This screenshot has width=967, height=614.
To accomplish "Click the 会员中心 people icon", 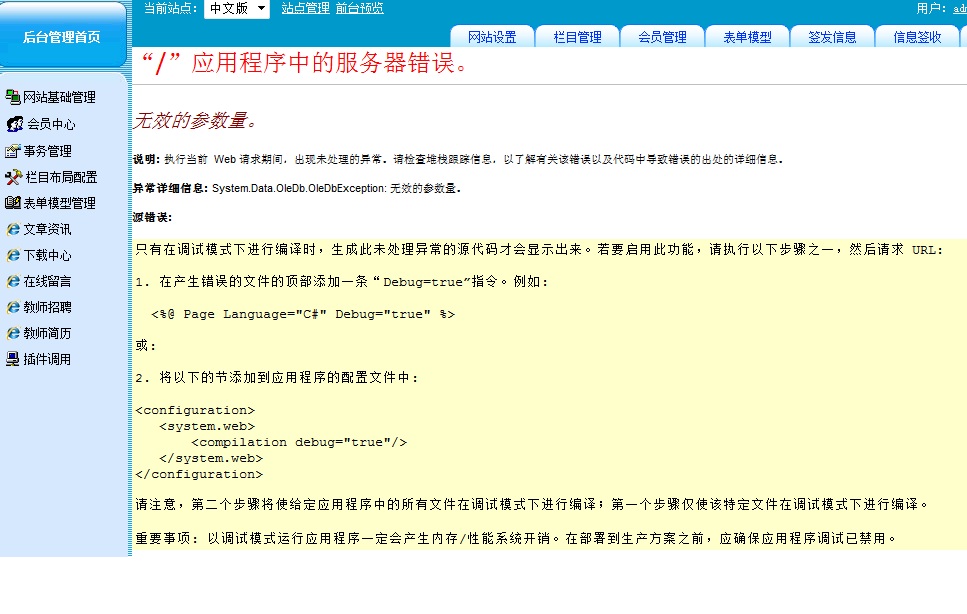I will [x=15, y=124].
